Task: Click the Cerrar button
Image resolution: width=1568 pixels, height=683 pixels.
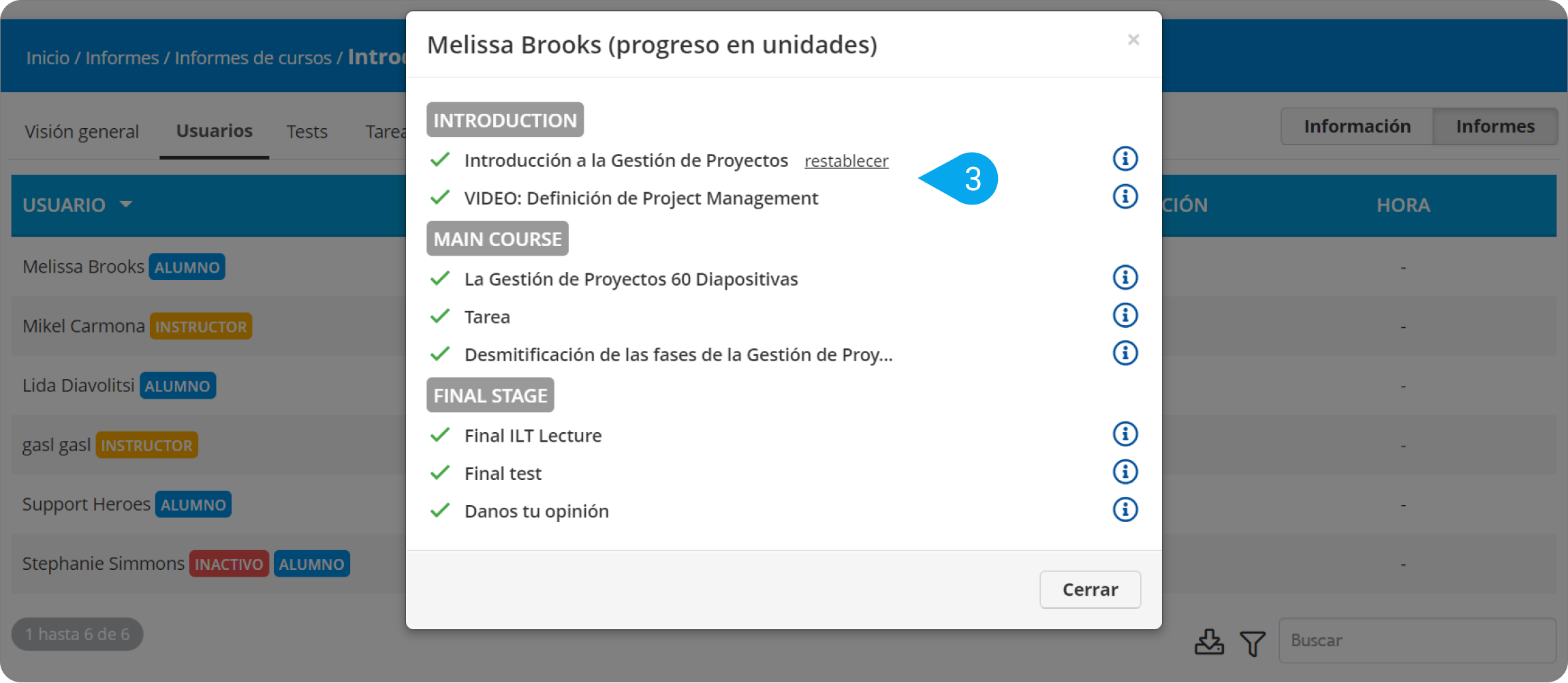Action: pos(1090,589)
